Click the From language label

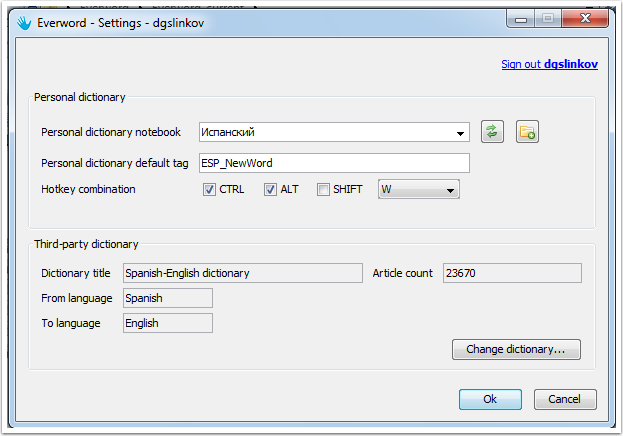[x=77, y=298]
